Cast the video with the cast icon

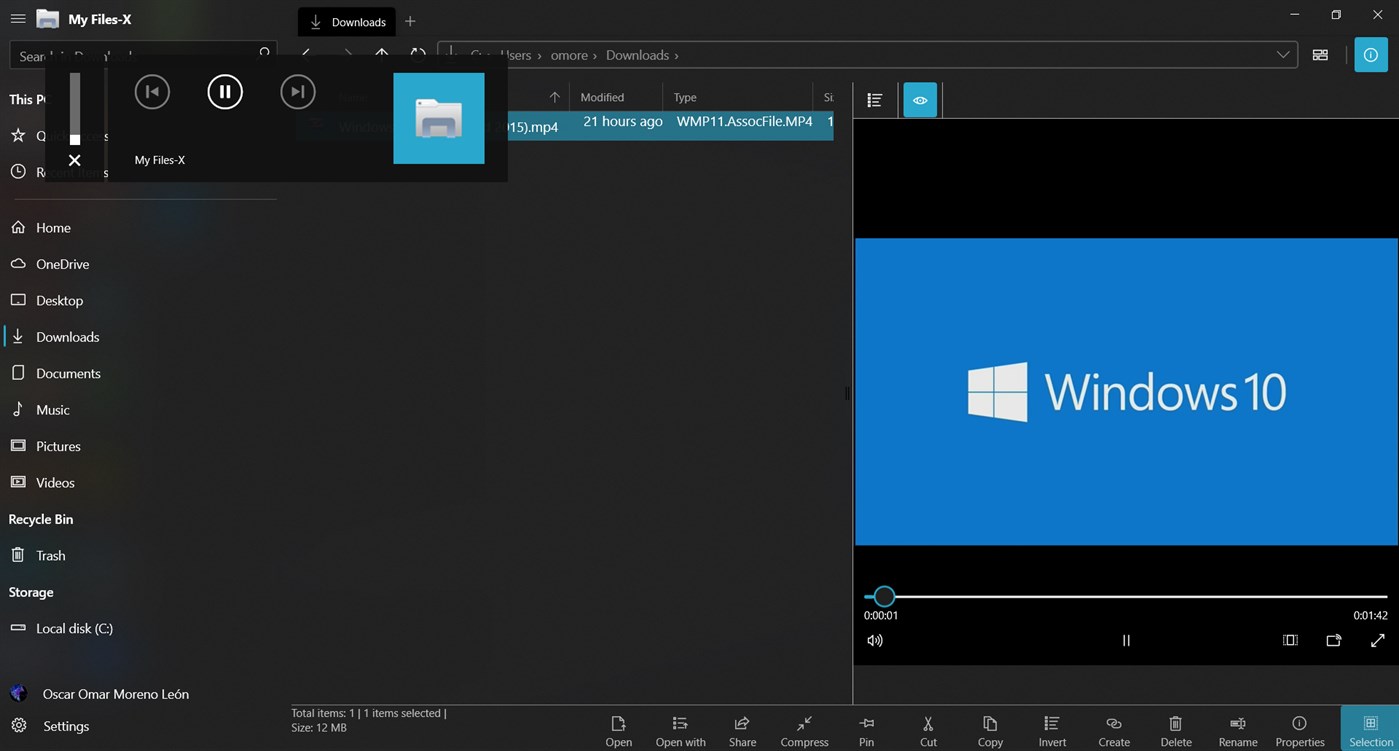1333,640
